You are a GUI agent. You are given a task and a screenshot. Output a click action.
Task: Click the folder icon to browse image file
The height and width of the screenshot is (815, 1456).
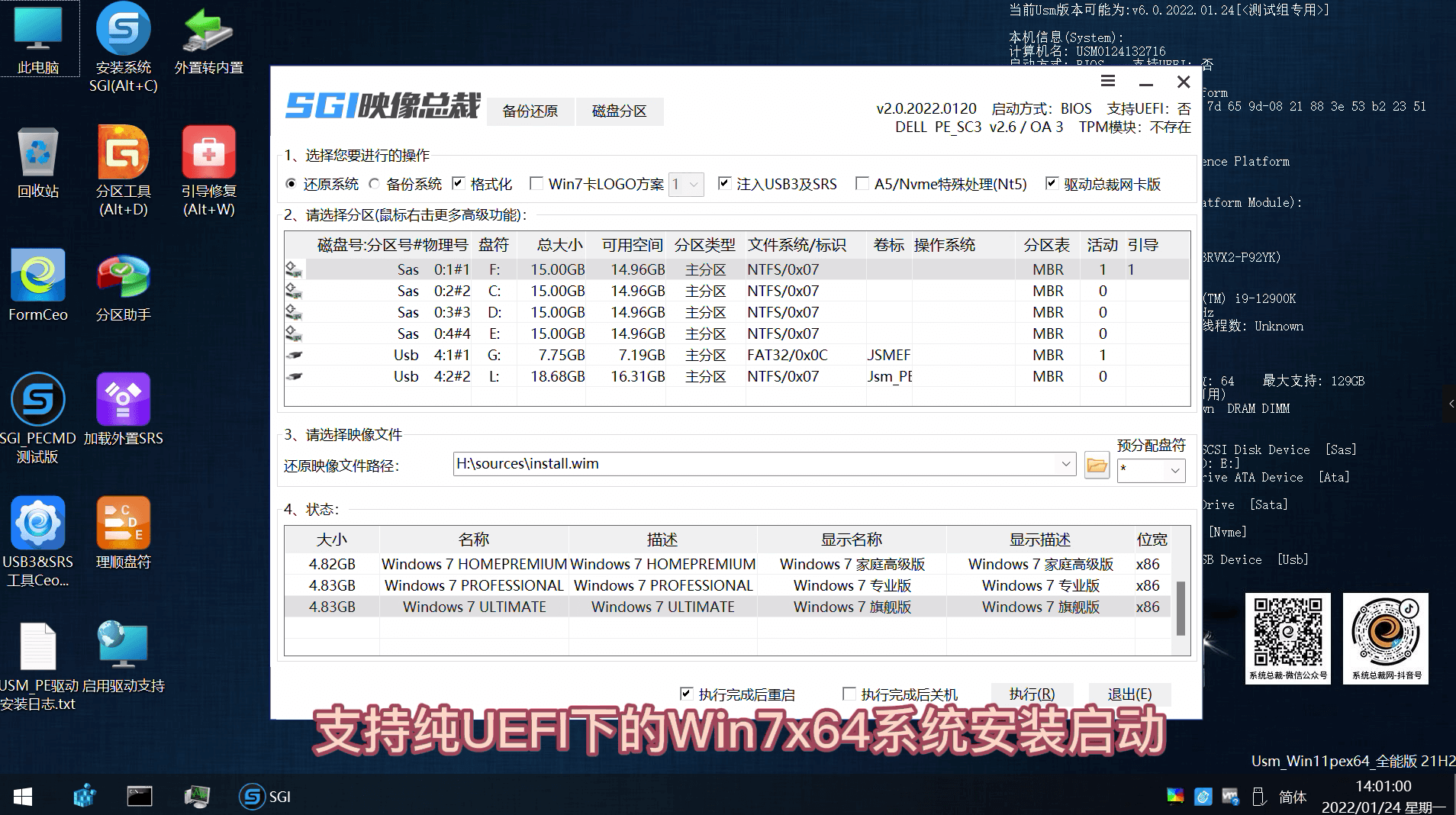click(1097, 465)
